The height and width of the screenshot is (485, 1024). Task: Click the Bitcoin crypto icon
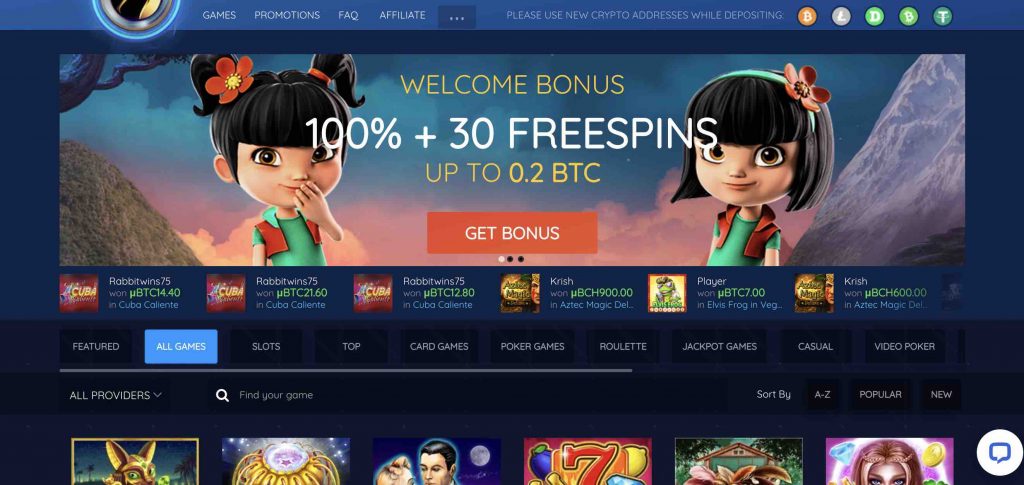[x=807, y=16]
